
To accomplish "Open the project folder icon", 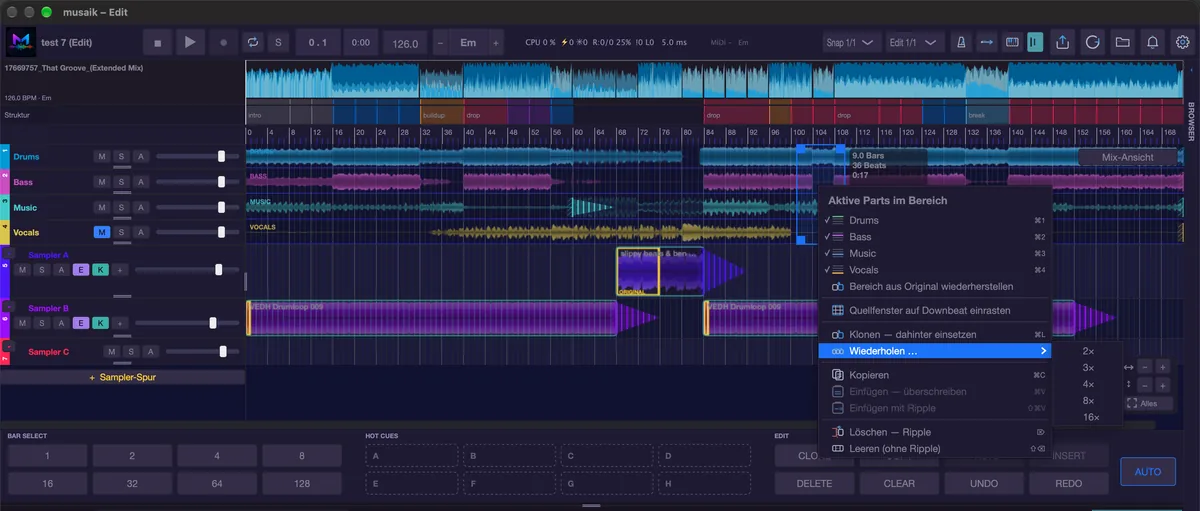I will tap(1123, 43).
